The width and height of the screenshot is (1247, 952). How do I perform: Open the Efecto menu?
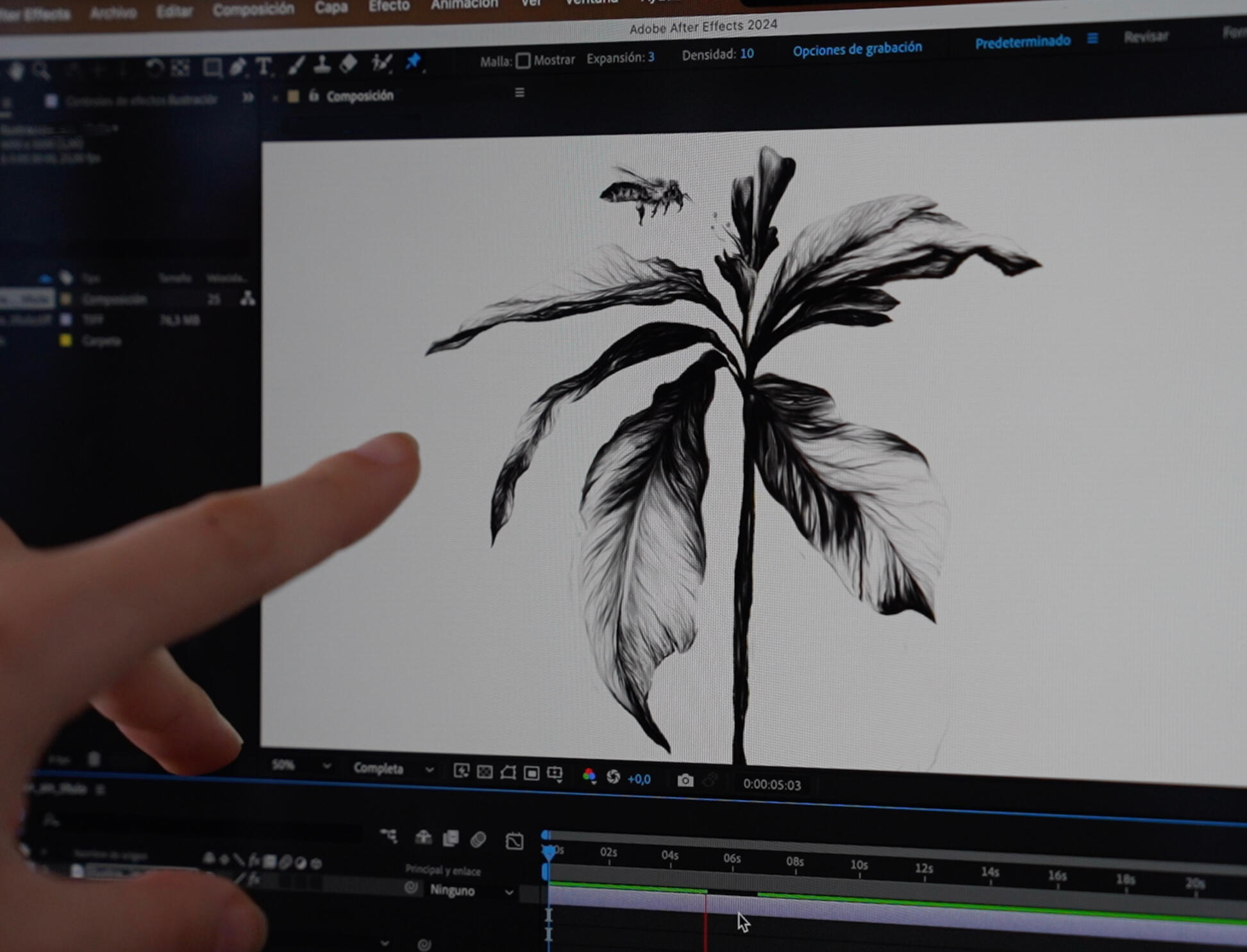[389, 6]
